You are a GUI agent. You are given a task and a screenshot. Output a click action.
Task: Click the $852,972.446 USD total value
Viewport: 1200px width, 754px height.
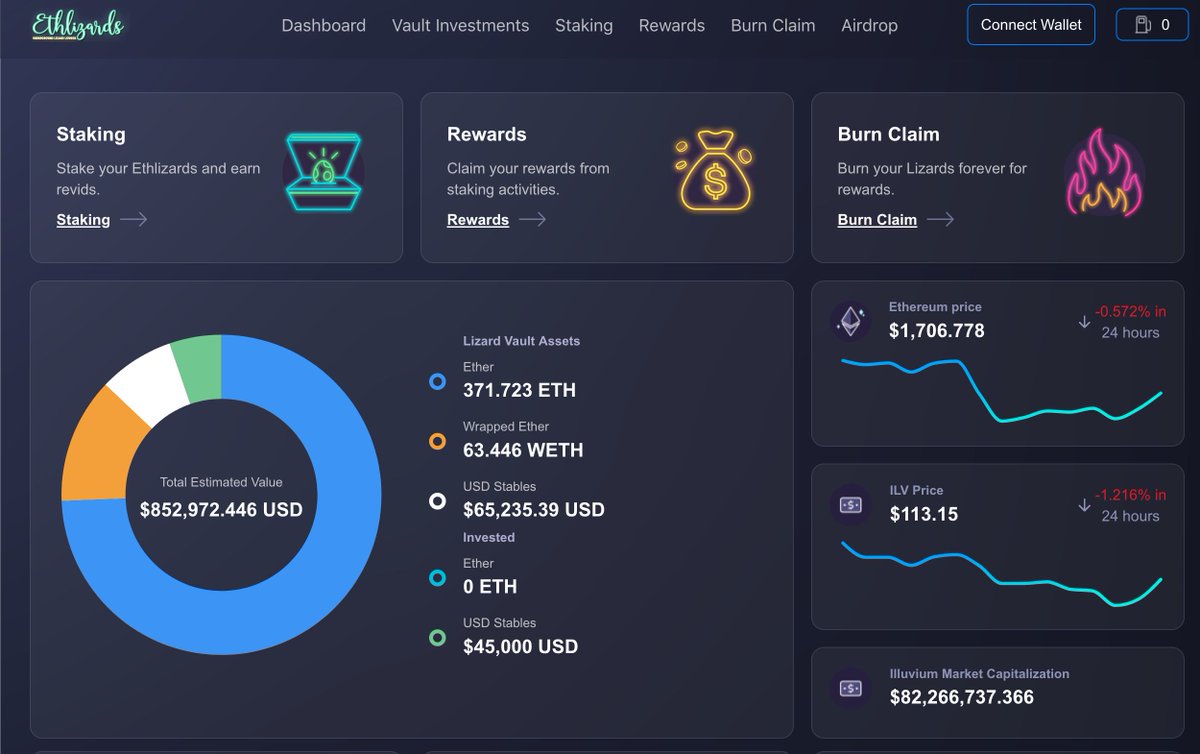(x=221, y=510)
